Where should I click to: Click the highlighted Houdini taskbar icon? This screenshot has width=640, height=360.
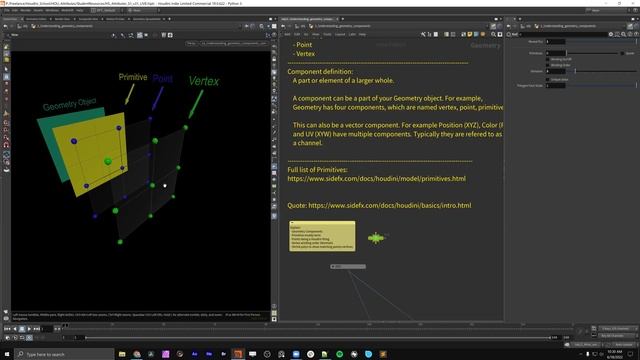pyautogui.click(x=238, y=354)
